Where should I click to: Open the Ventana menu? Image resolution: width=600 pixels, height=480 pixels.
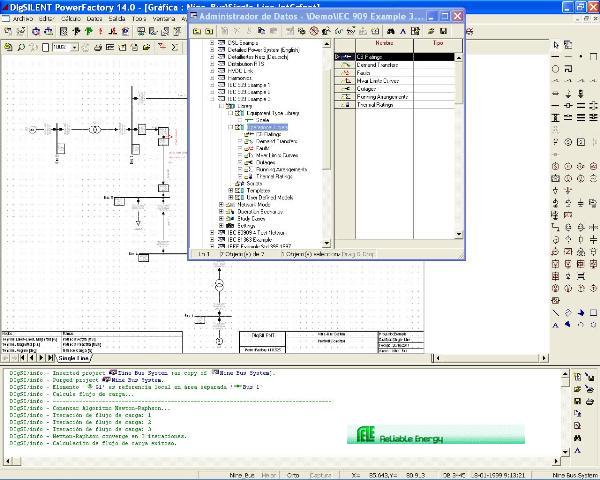pyautogui.click(x=164, y=18)
